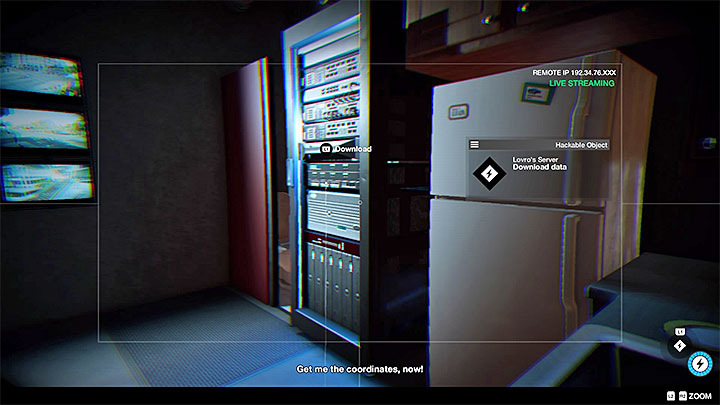Click the subtitle "Get me the coordinates, now!"
Screen dimensions: 720x405
pos(360,369)
